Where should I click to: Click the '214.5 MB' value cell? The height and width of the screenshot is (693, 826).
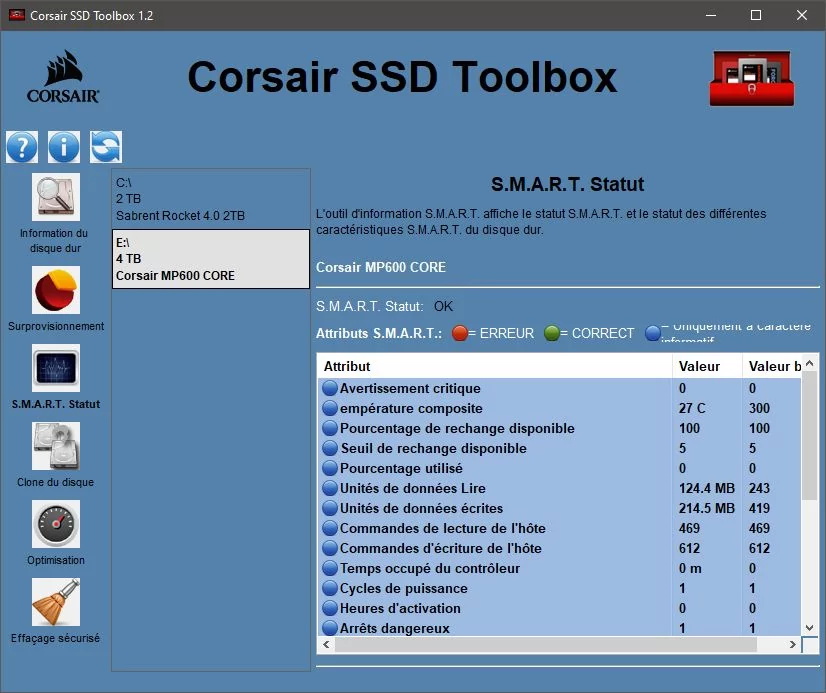click(x=706, y=508)
